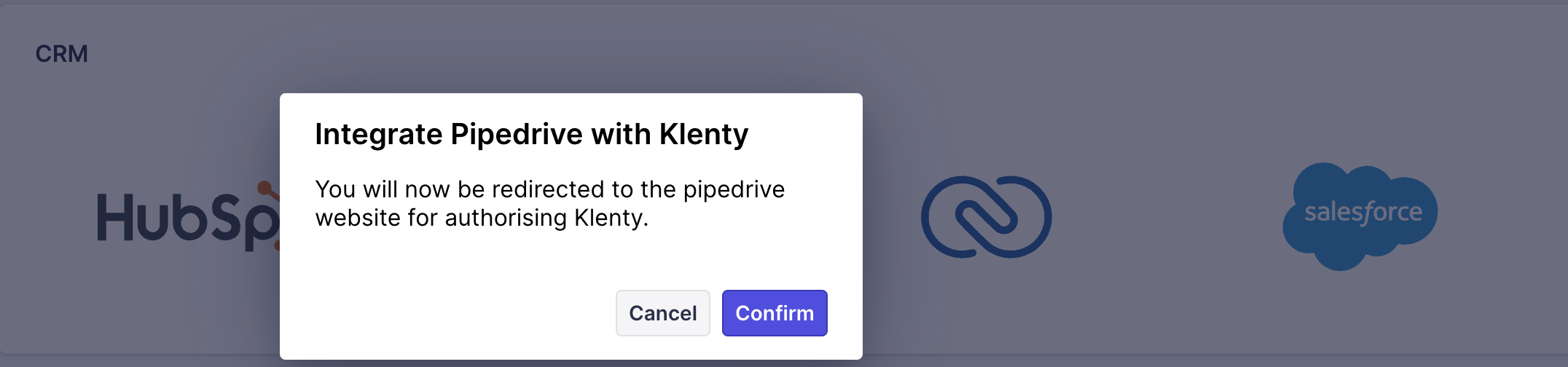Click the "salesforce" text inside the cloud
The height and width of the screenshot is (367, 1568).
tap(1363, 212)
